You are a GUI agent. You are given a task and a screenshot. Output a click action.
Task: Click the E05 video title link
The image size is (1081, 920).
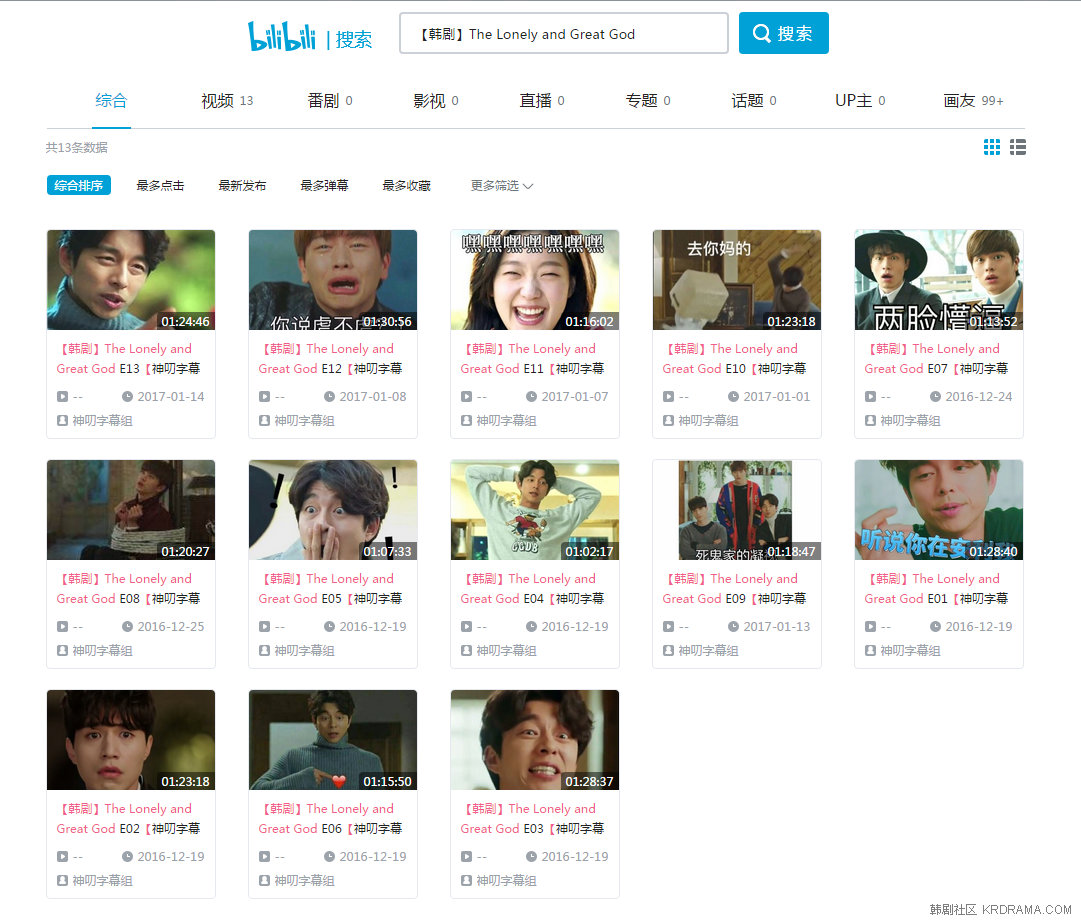(x=330, y=588)
